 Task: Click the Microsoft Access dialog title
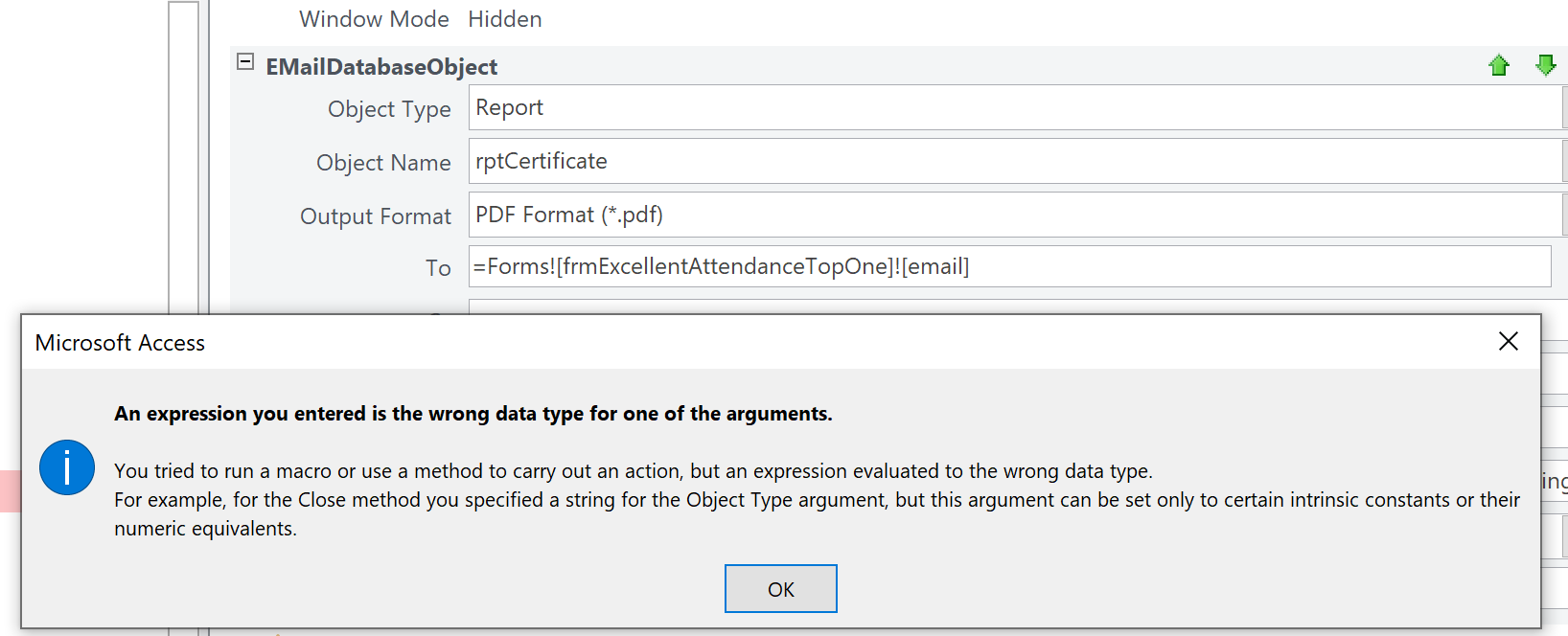(x=120, y=343)
